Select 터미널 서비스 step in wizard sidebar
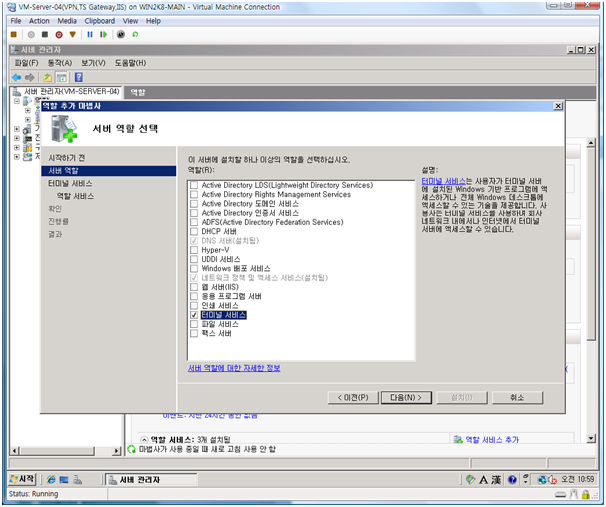 pyautogui.click(x=70, y=184)
